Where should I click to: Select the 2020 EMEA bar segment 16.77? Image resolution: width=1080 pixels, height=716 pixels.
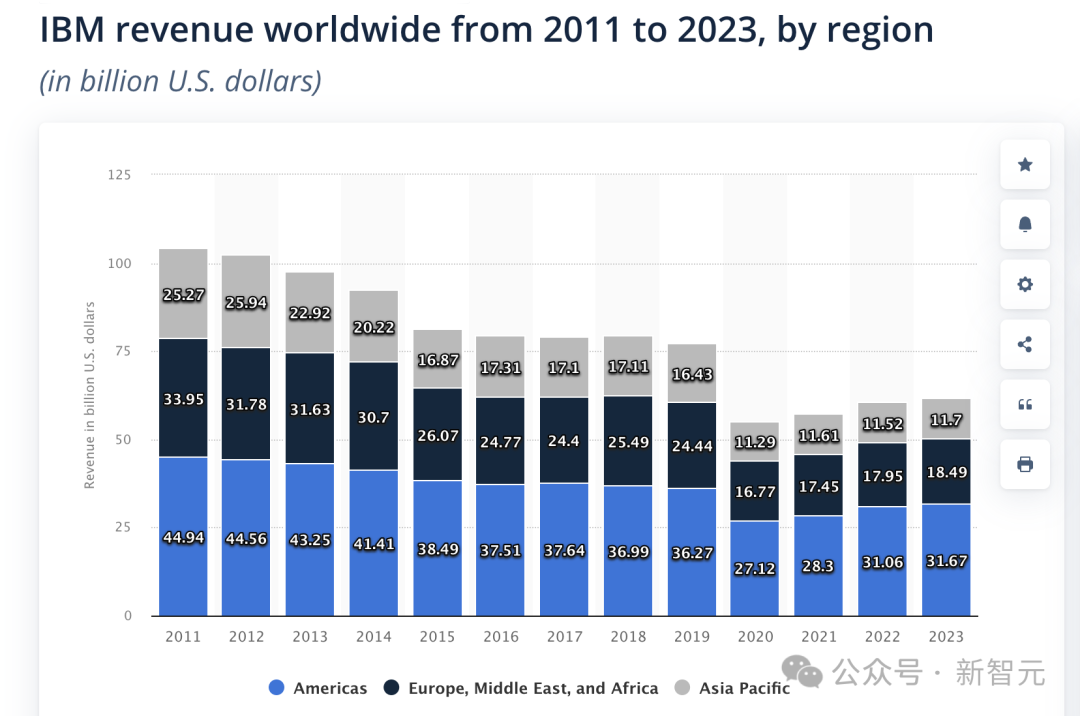(755, 491)
